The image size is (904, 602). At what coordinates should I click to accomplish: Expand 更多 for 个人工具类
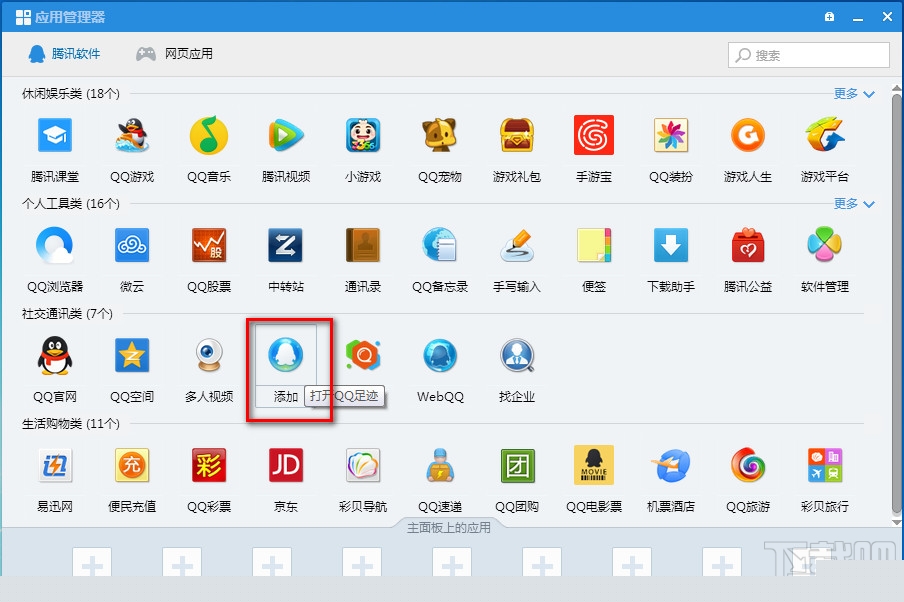[x=854, y=204]
